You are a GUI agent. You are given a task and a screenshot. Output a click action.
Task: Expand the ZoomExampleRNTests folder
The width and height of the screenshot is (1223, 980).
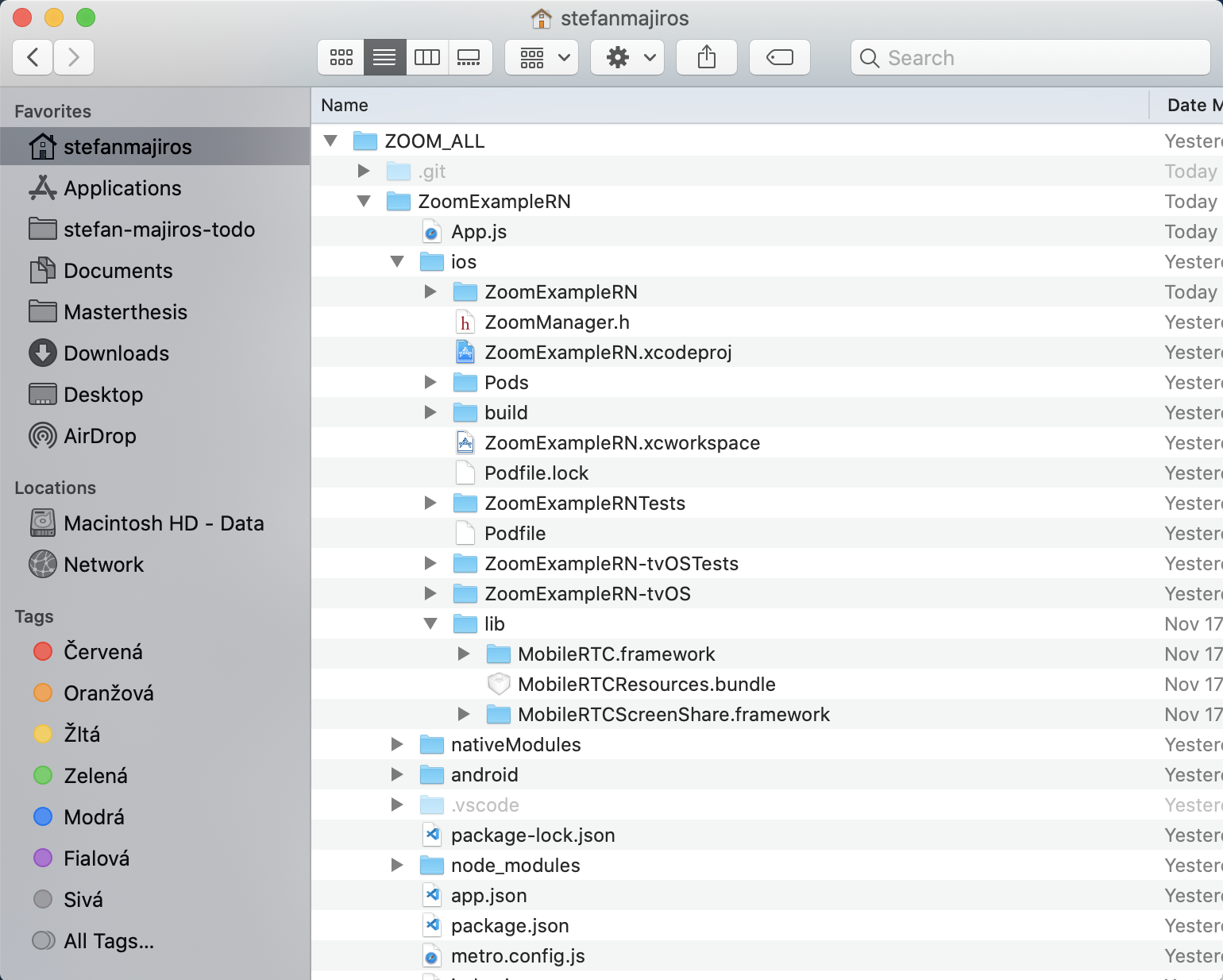[430, 504]
